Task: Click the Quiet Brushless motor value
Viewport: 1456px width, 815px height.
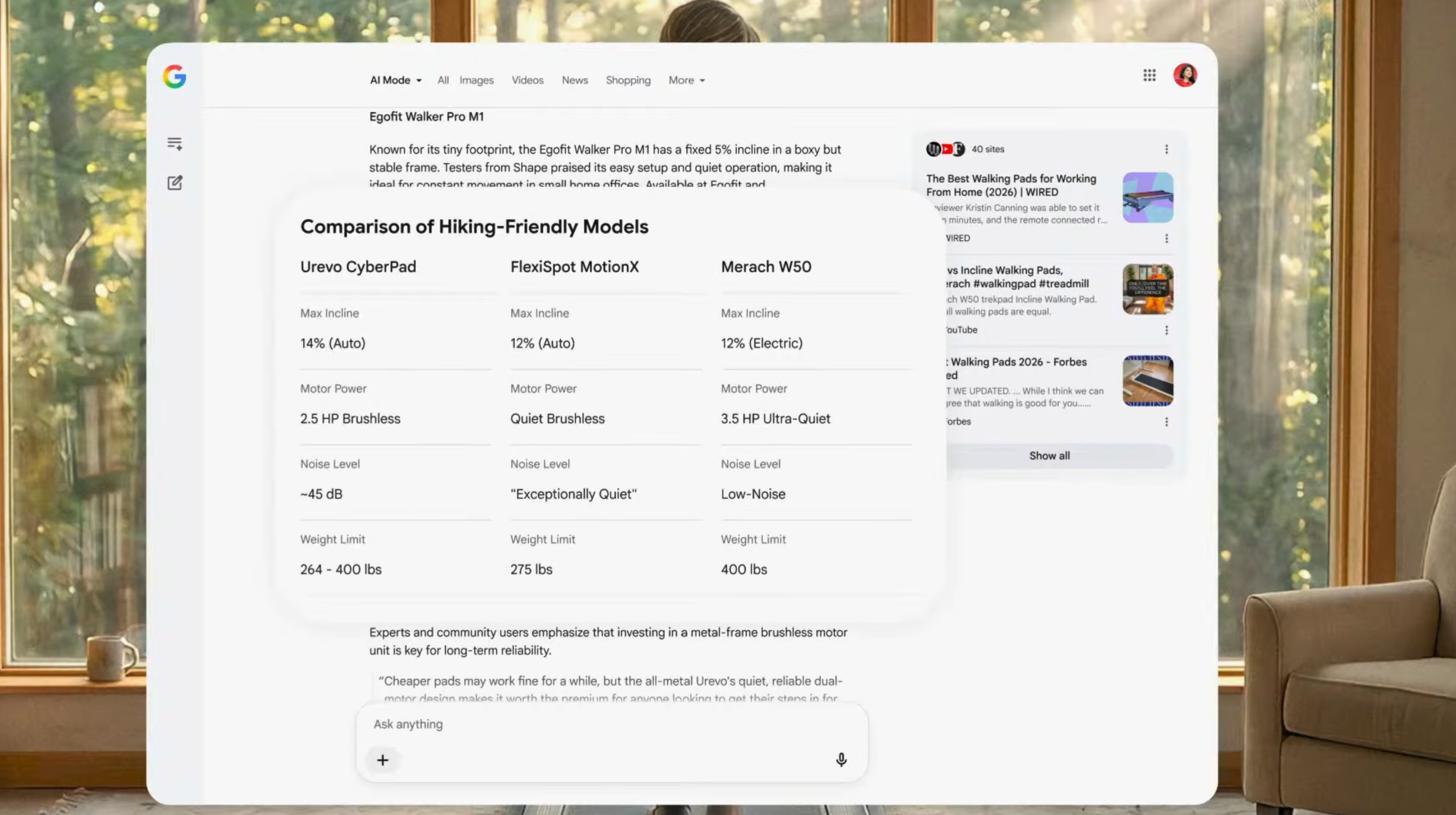Action: click(x=558, y=419)
